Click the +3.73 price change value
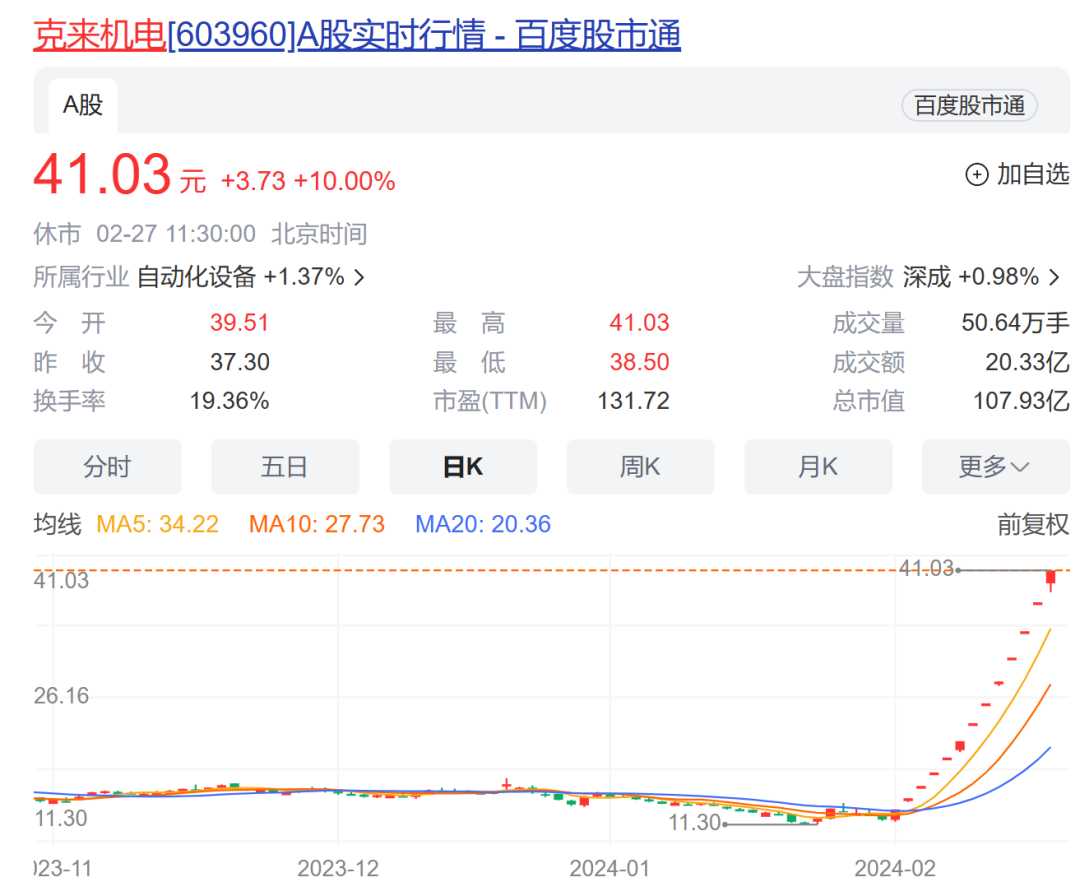This screenshot has width=1080, height=882. (253, 181)
